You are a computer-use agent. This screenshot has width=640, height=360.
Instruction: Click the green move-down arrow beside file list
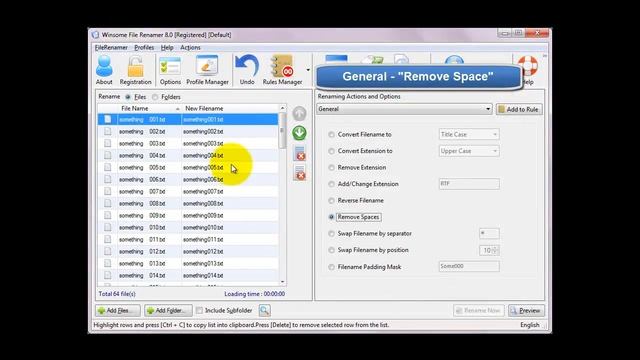coord(299,133)
